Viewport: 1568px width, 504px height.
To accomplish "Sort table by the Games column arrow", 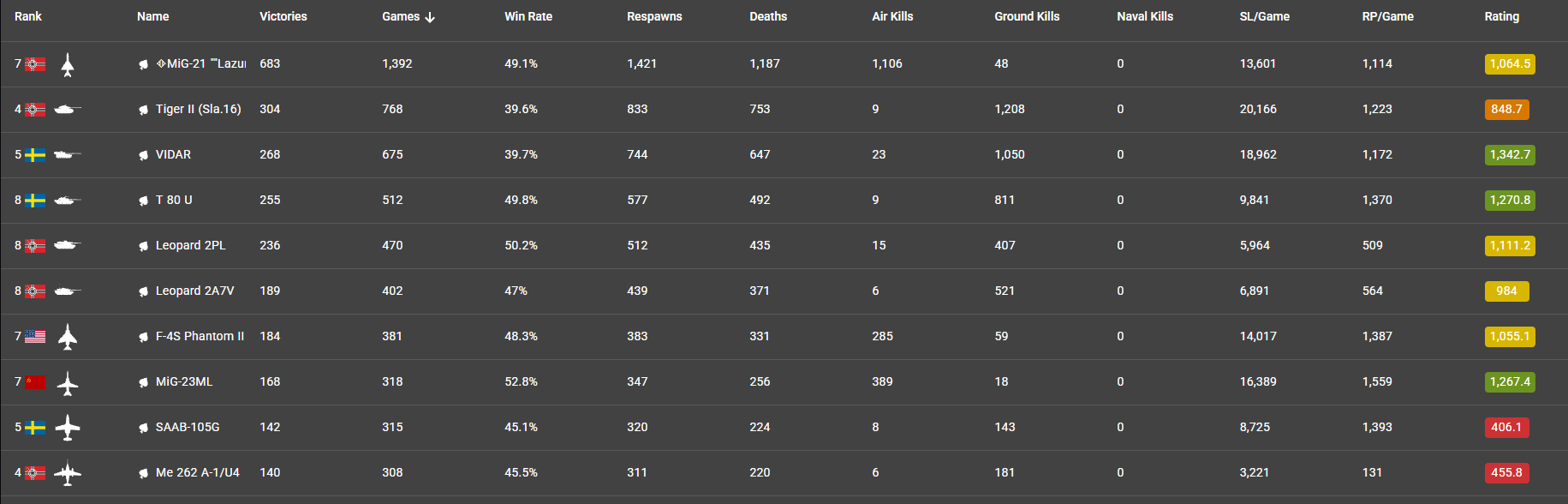I will (430, 17).
